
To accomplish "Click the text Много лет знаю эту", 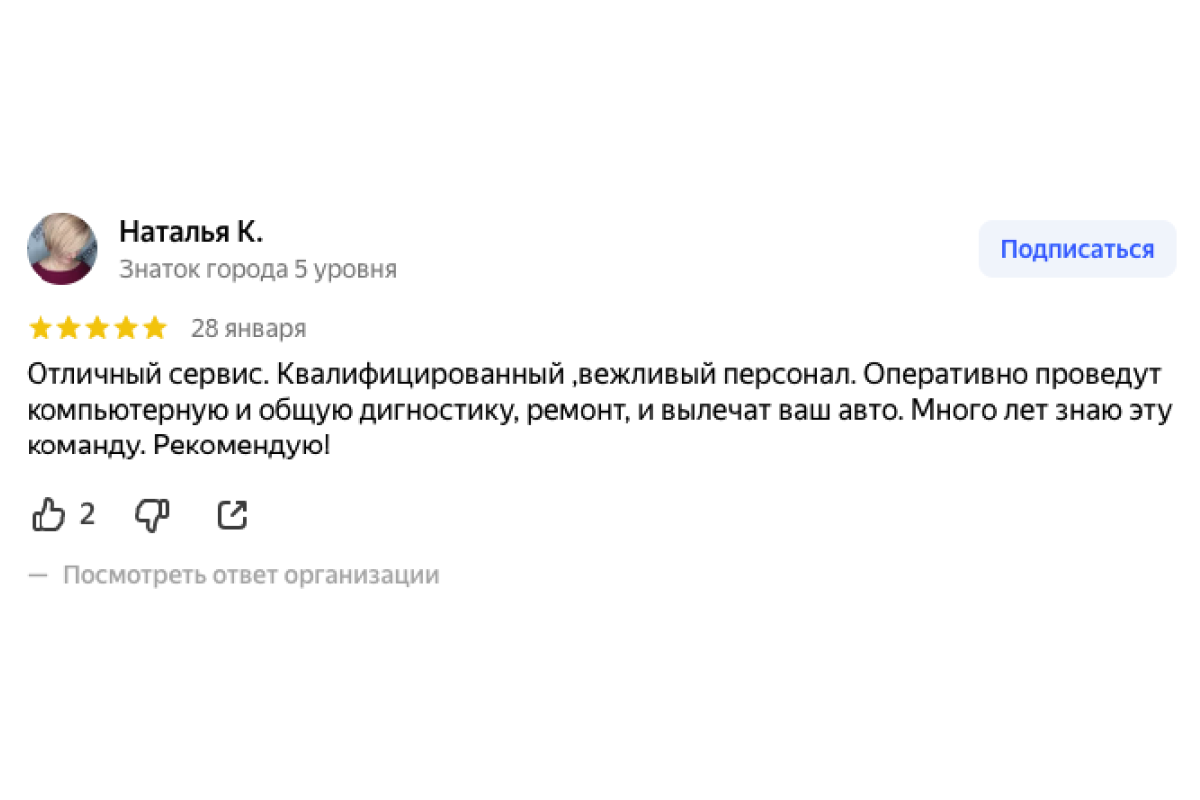I will (1040, 411).
